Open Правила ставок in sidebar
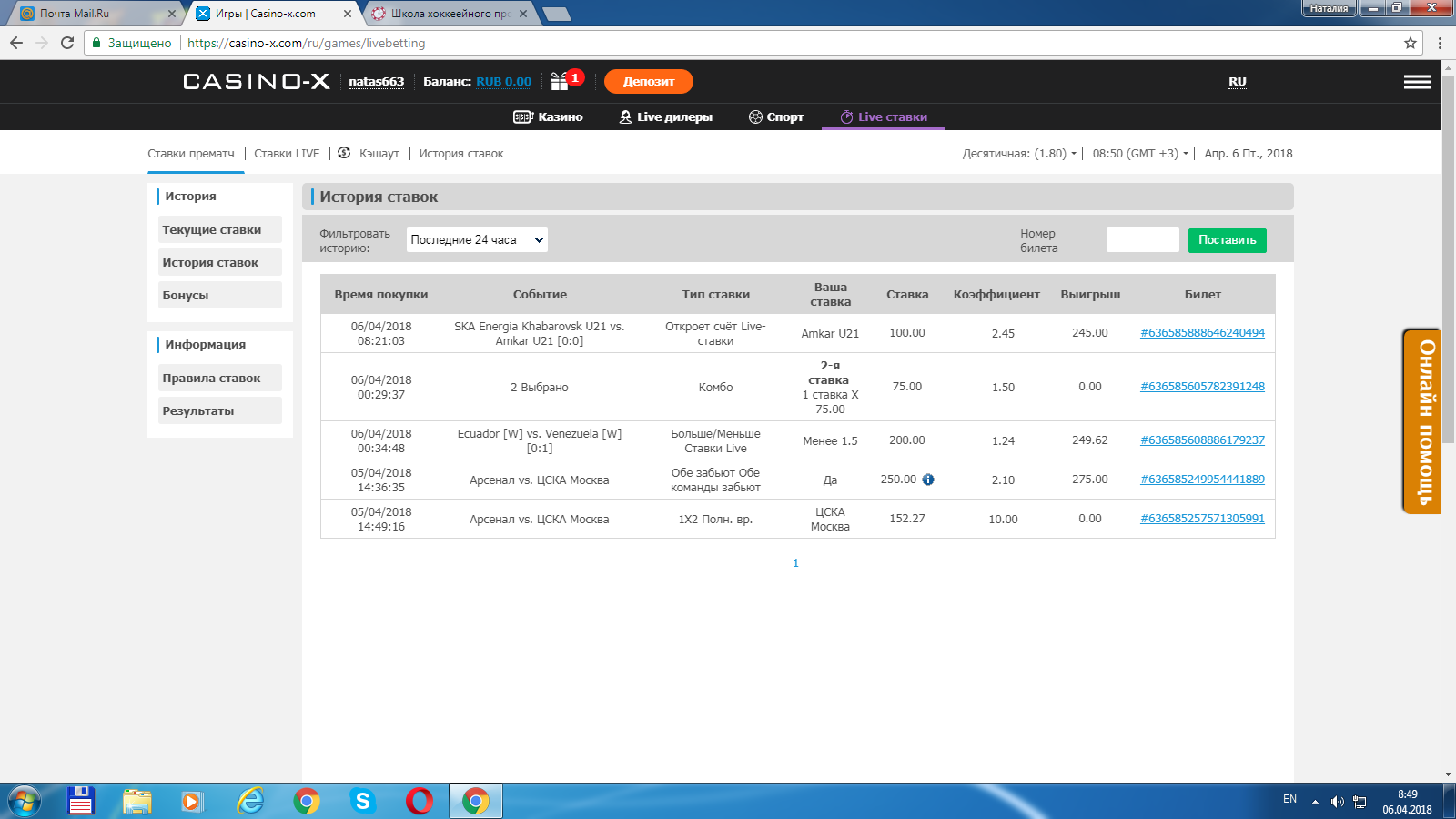The height and width of the screenshot is (819, 1456). [x=220, y=378]
